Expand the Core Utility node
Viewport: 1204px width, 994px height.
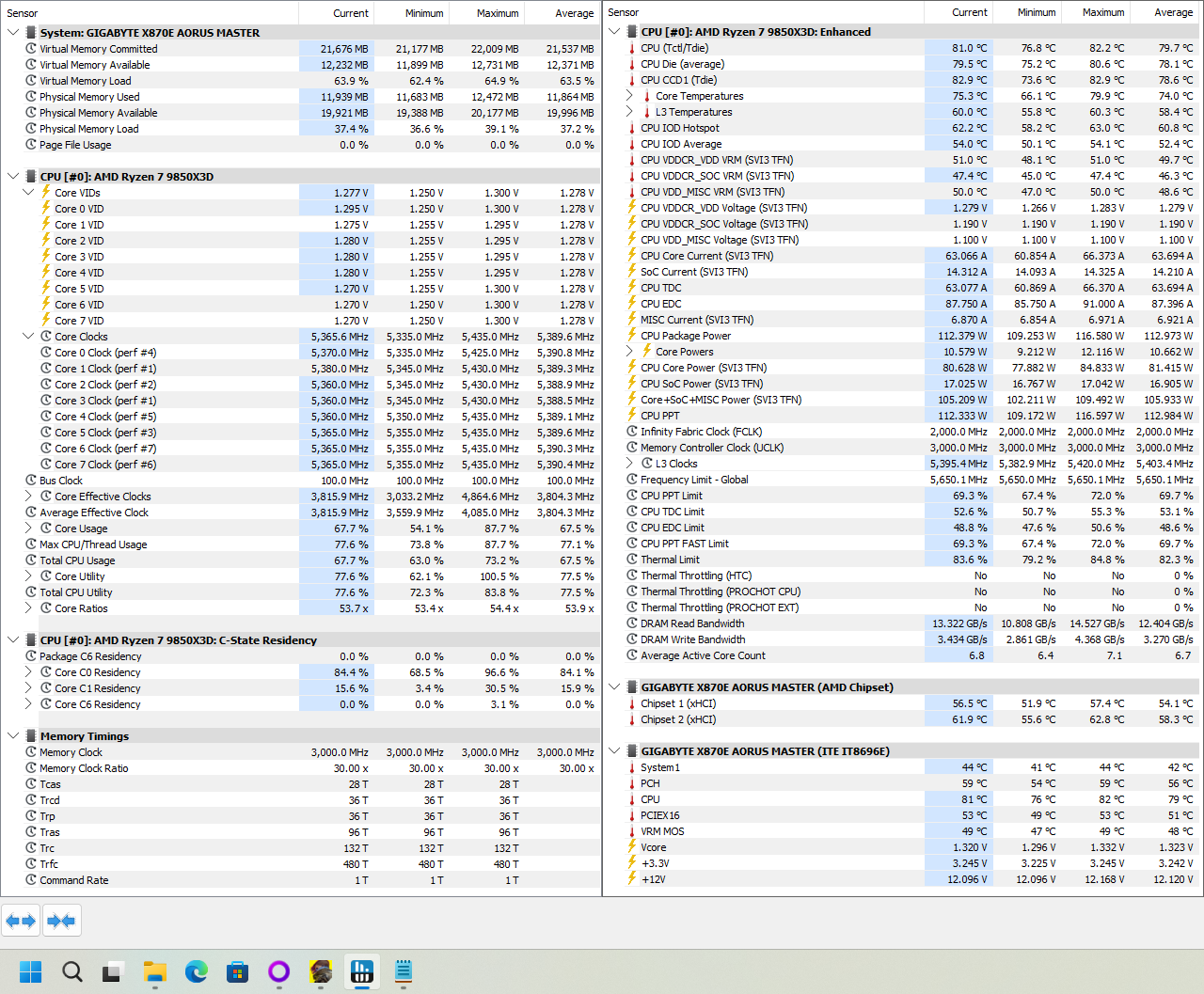28,576
